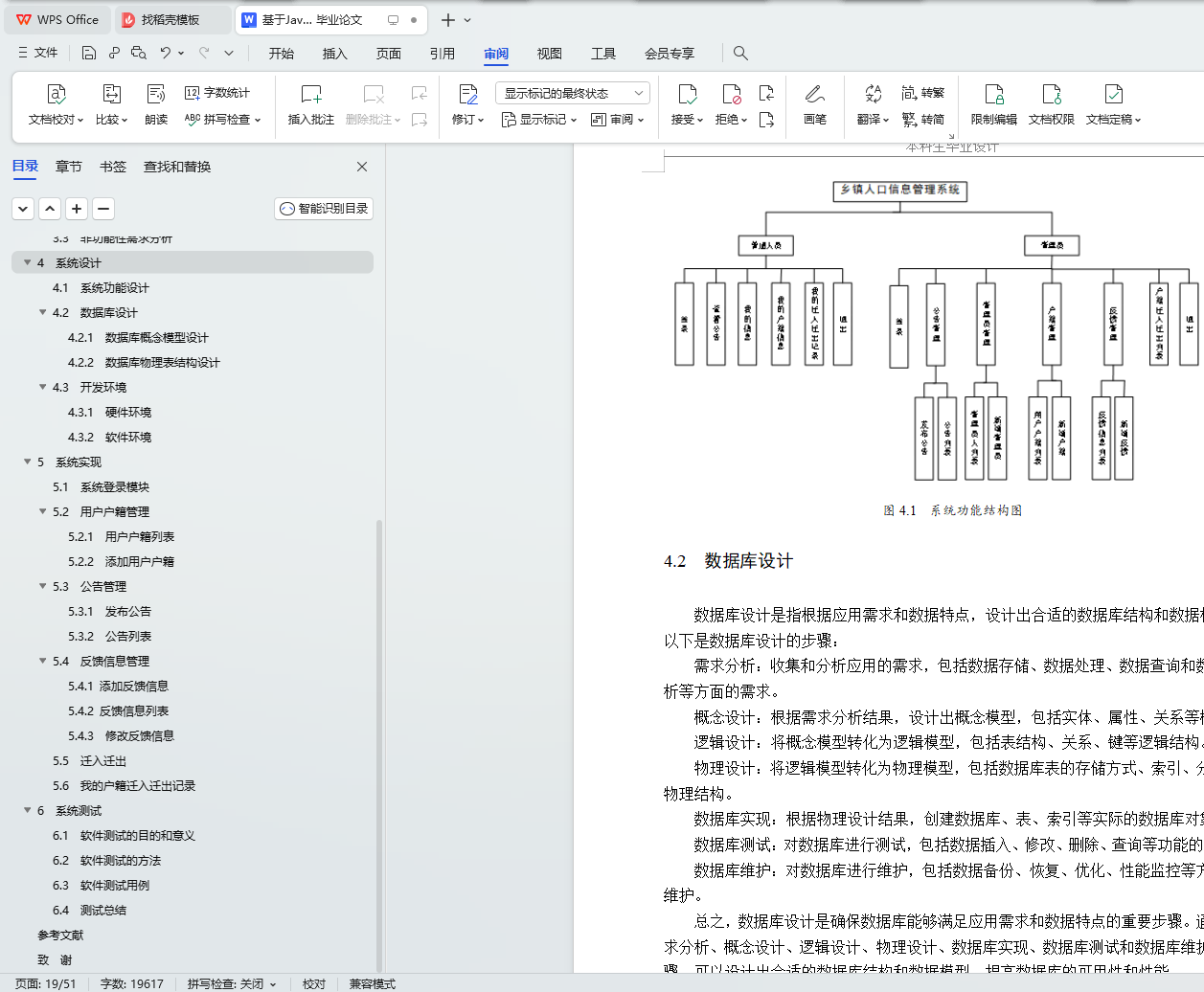Open the 显示标记的最终状态 dropdown
This screenshot has width=1204, height=992.
[573, 93]
